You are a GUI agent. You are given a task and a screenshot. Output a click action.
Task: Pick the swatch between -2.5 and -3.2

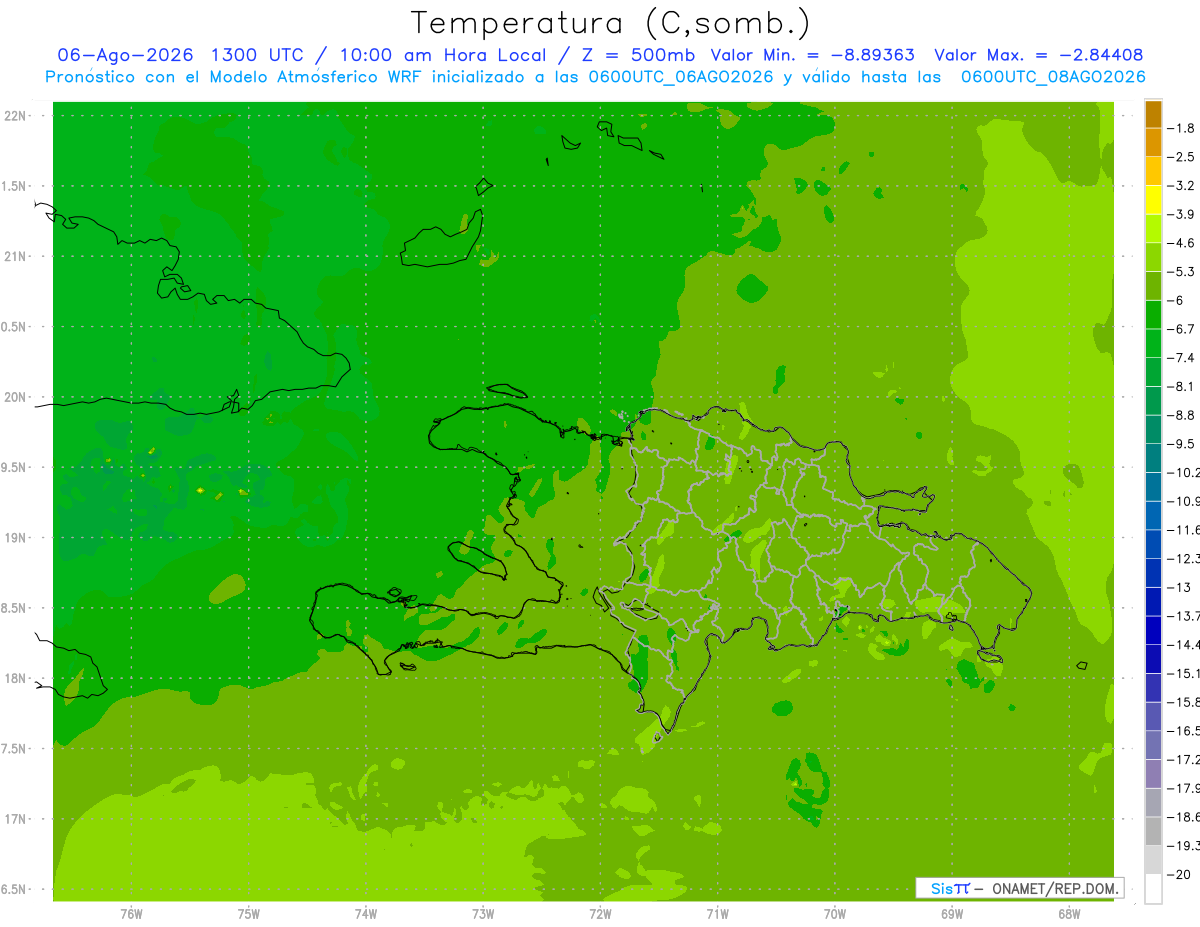click(1153, 171)
